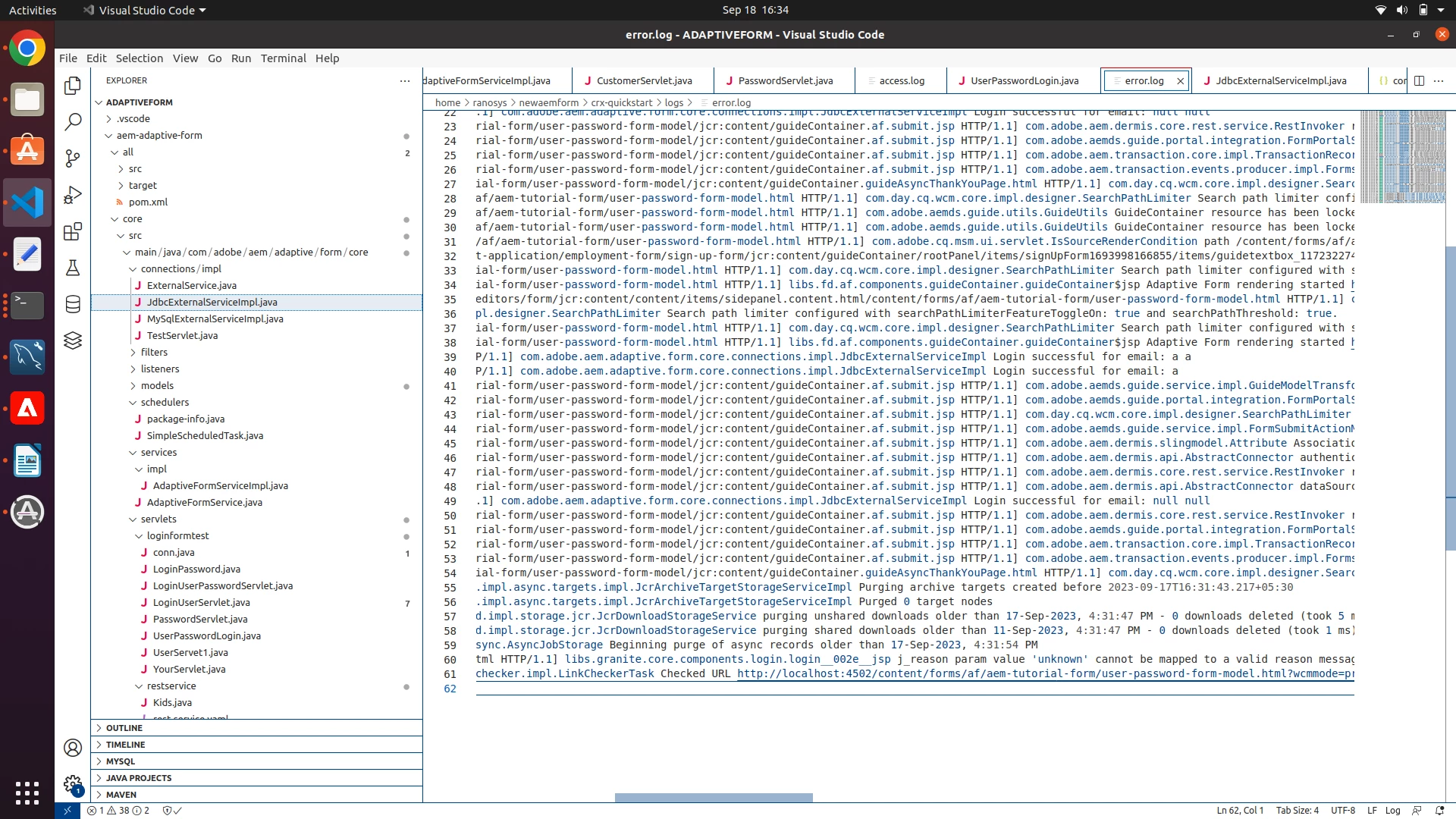Image resolution: width=1456 pixels, height=819 pixels.
Task: Click the Accounts icon in activity bar
Action: pyautogui.click(x=73, y=748)
